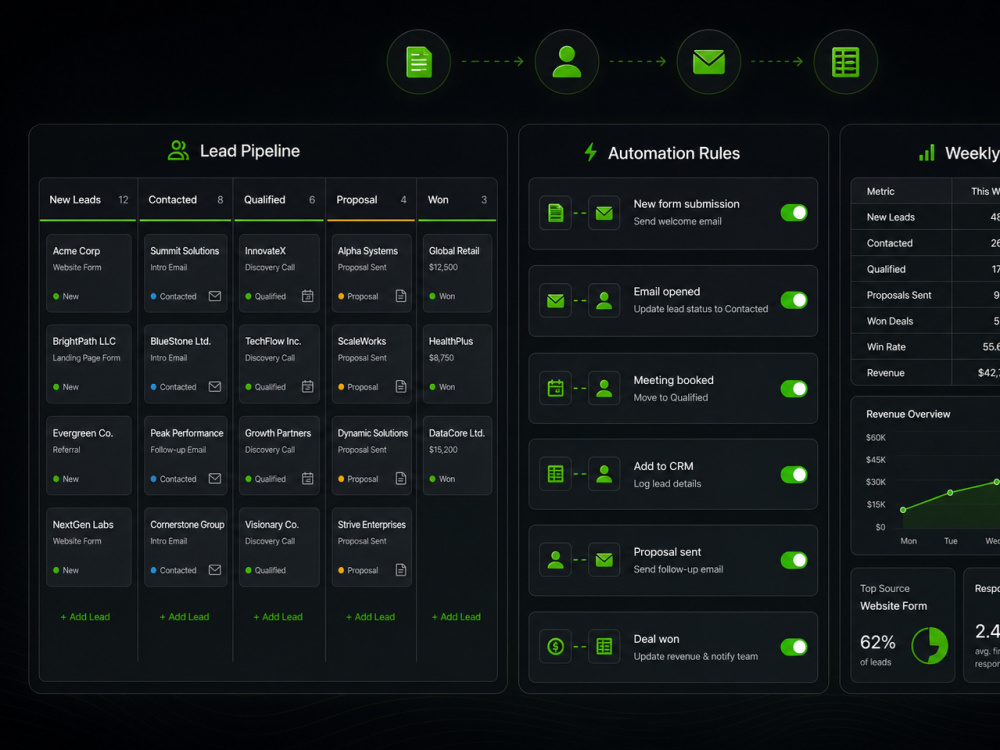The image size is (1000, 750).
Task: Click Add Lead under Contacted column
Action: (x=184, y=617)
